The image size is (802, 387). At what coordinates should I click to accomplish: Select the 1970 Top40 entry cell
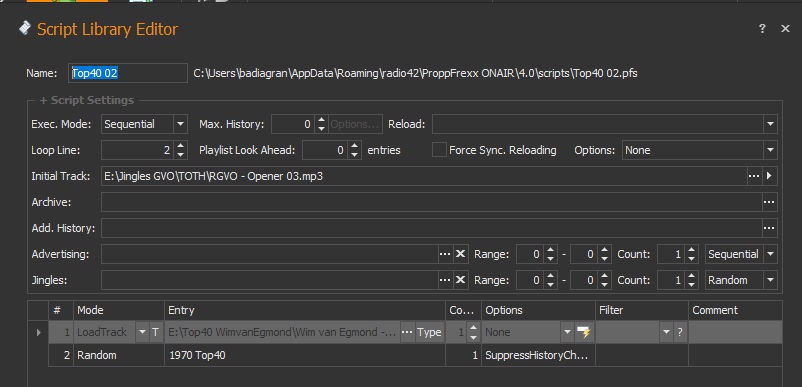tap(305, 355)
